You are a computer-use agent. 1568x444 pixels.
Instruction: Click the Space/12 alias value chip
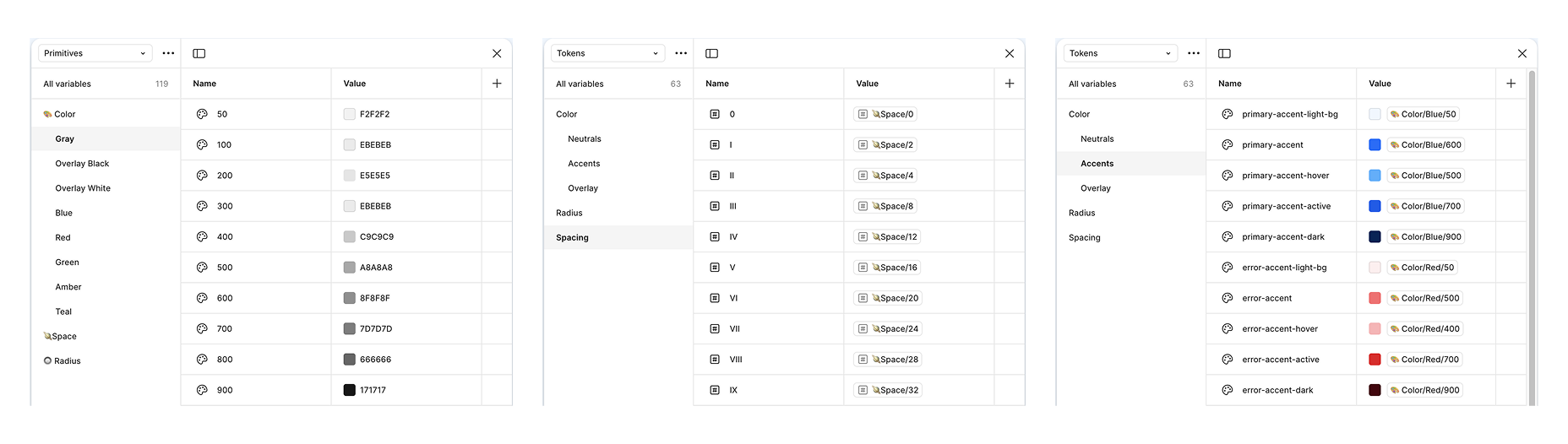(x=888, y=236)
